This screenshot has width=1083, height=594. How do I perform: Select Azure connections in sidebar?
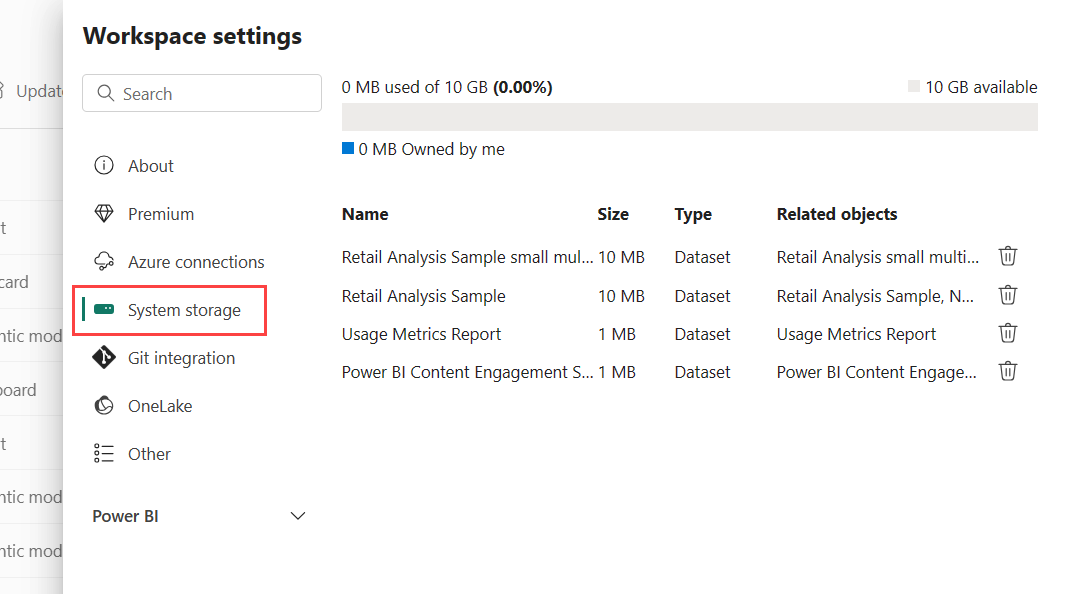[x=196, y=262]
